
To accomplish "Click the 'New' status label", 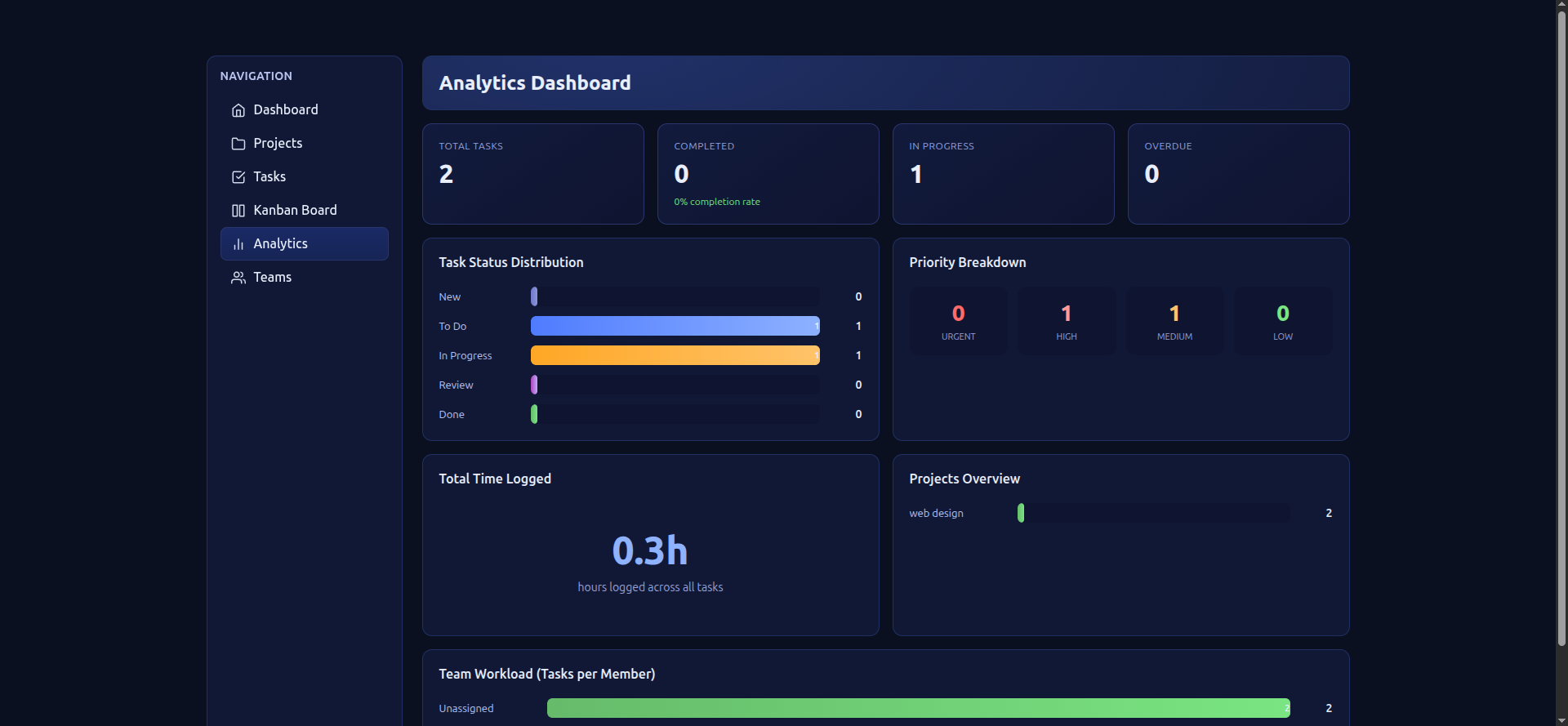I will (450, 296).
